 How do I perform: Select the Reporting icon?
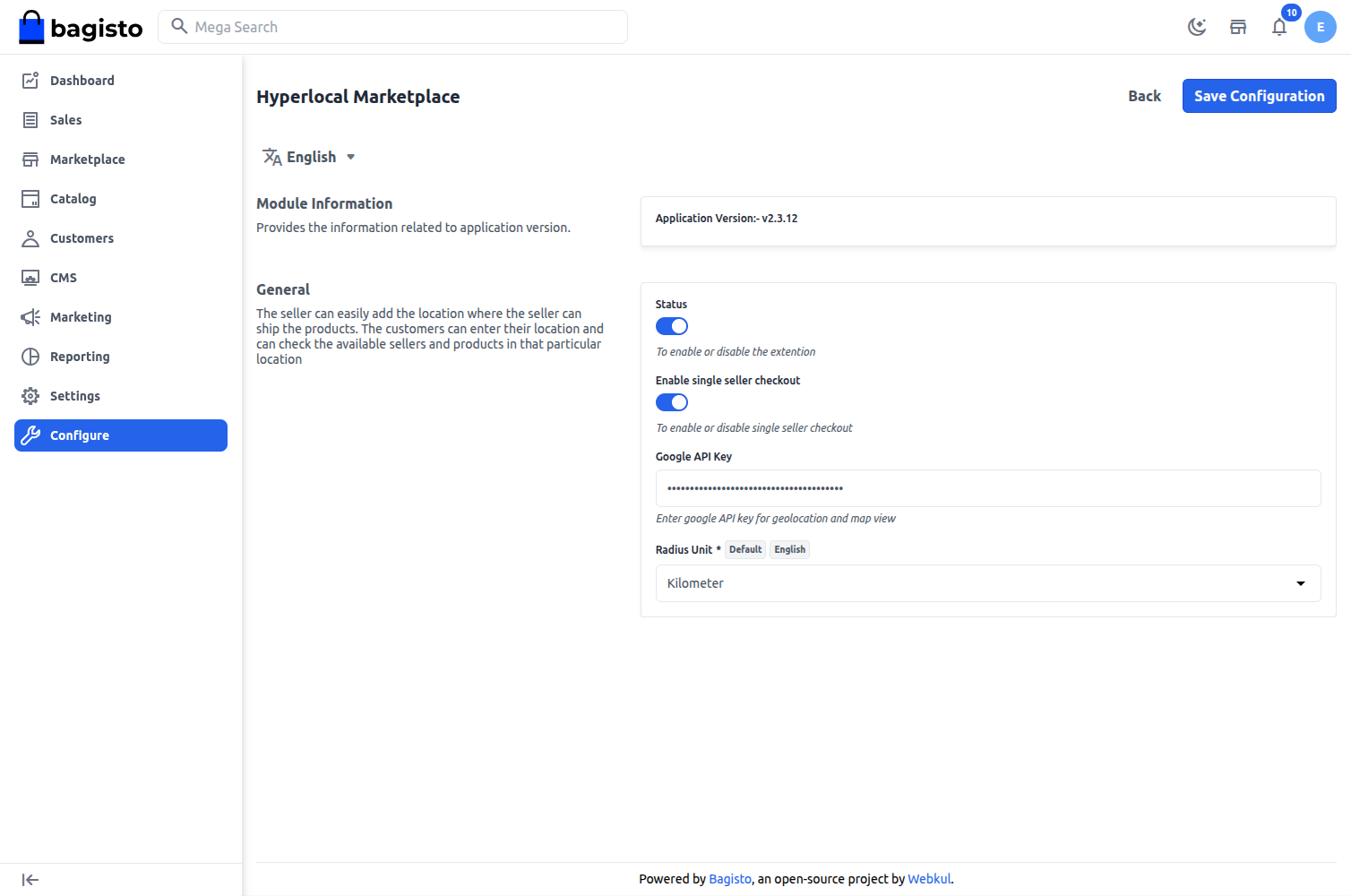click(30, 356)
